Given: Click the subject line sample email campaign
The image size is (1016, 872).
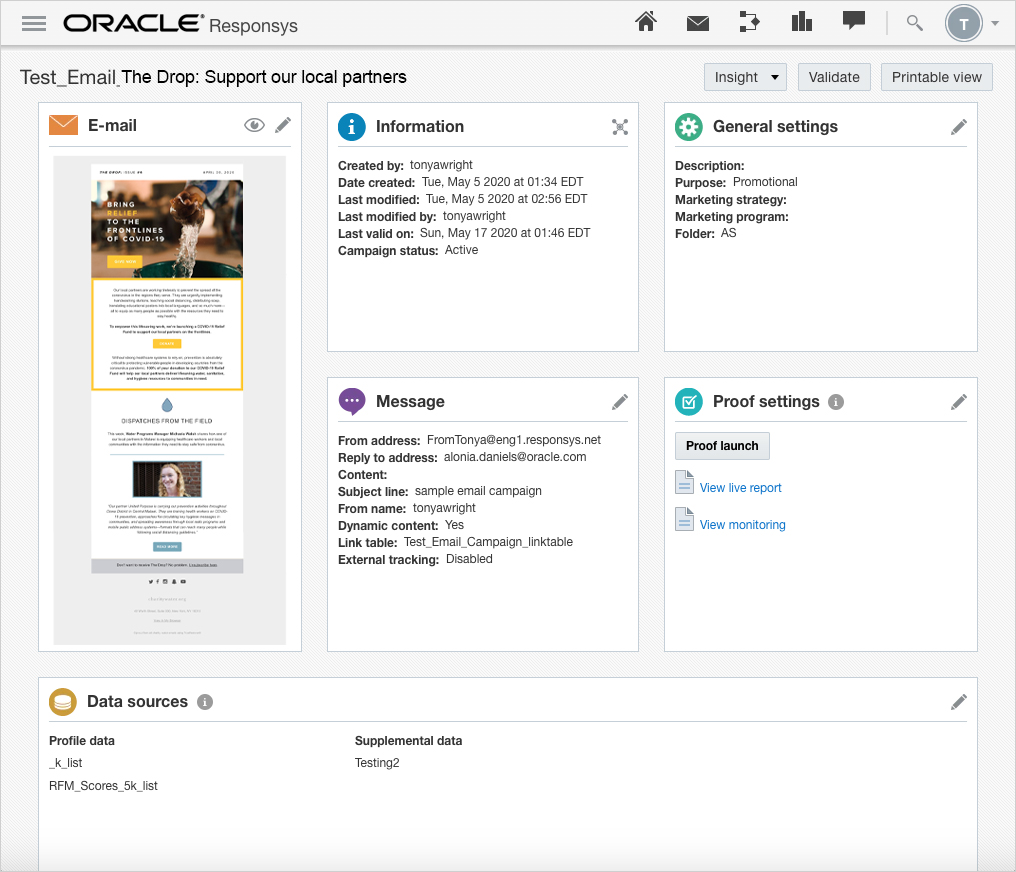Looking at the screenshot, I should 478,491.
